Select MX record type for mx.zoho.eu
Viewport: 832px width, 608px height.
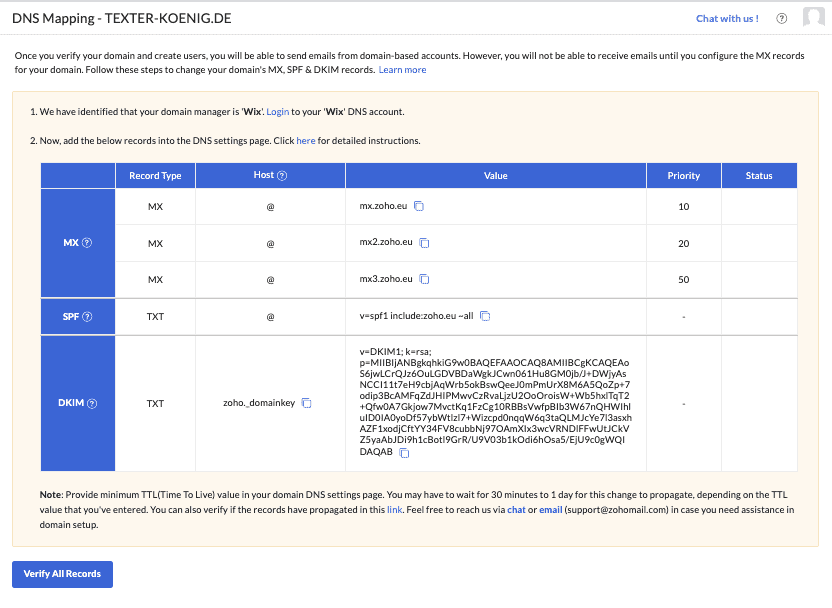pos(155,207)
